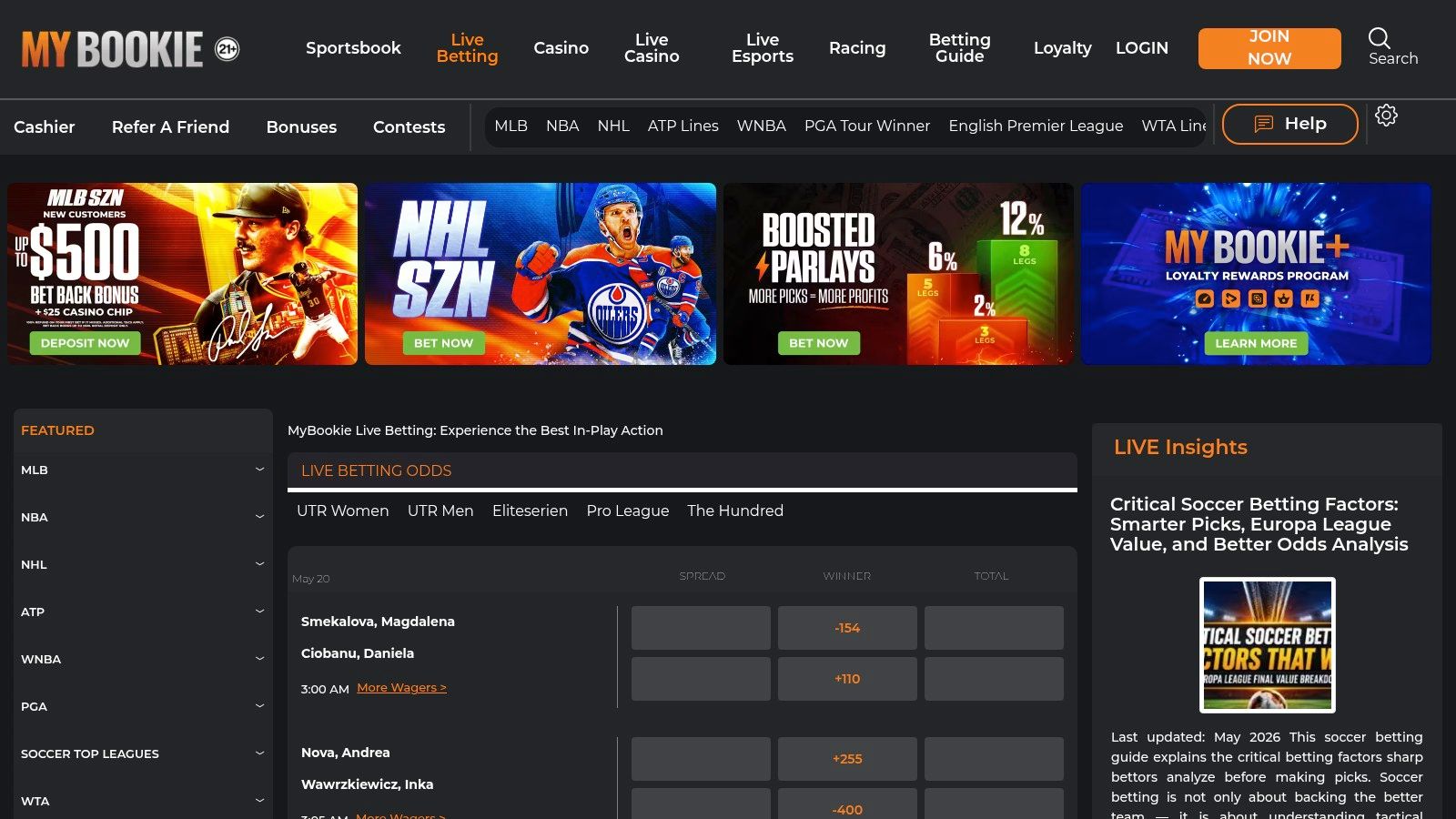Click the JOIN NOW button
1456x819 pixels.
[1269, 48]
